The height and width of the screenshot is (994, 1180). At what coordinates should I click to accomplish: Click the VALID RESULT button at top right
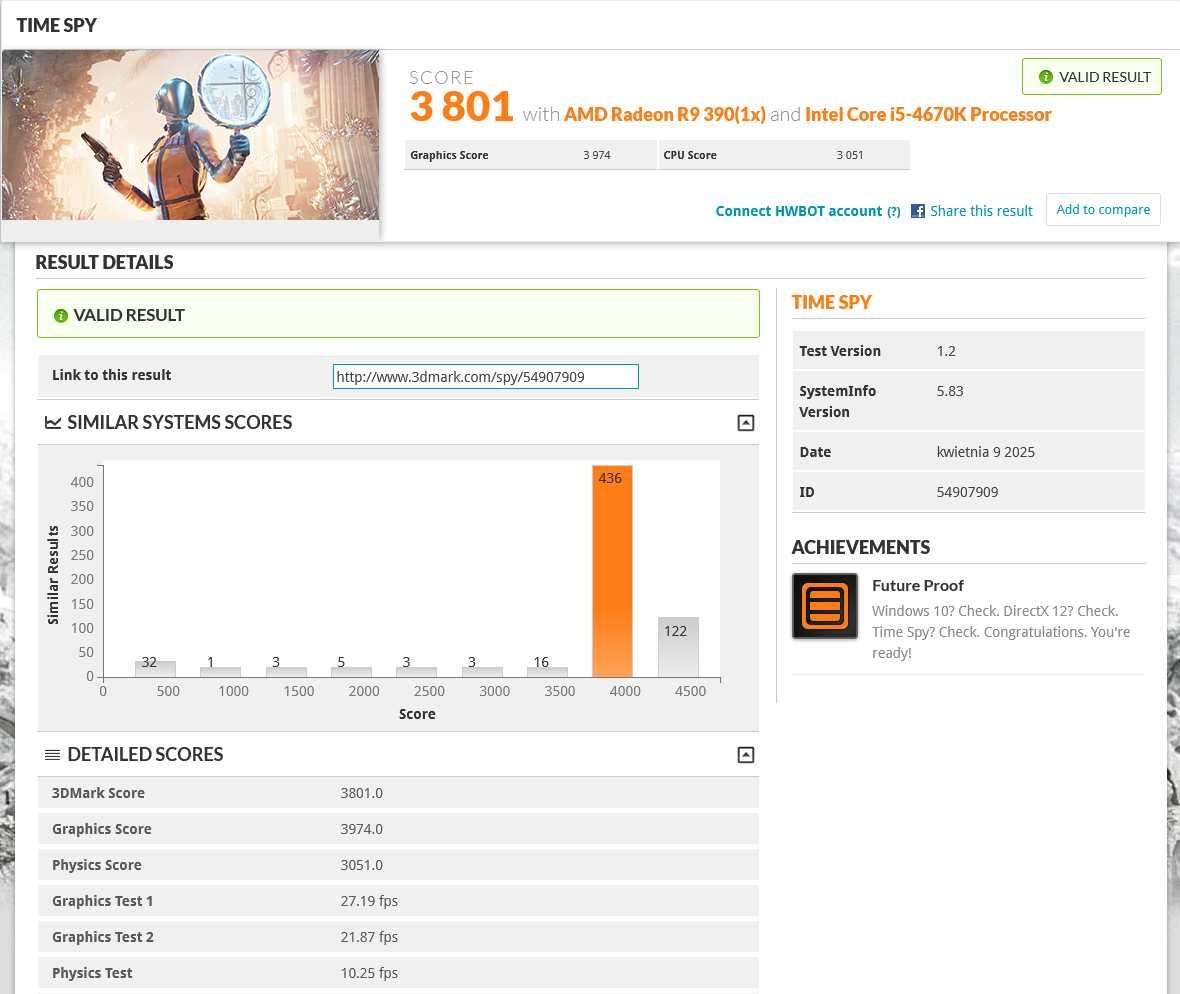point(1091,77)
